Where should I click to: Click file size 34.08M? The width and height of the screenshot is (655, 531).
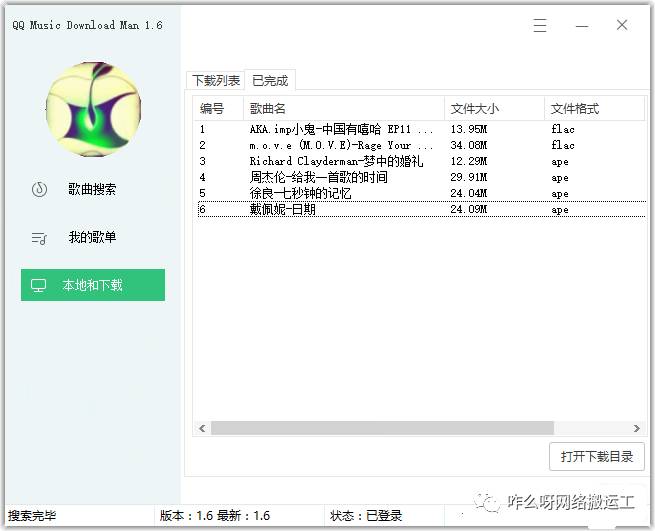point(469,145)
